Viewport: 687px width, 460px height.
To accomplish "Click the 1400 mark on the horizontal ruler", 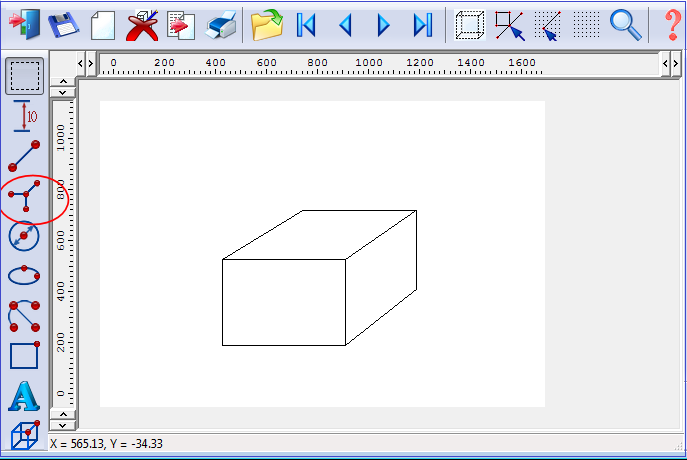I will pos(471,63).
